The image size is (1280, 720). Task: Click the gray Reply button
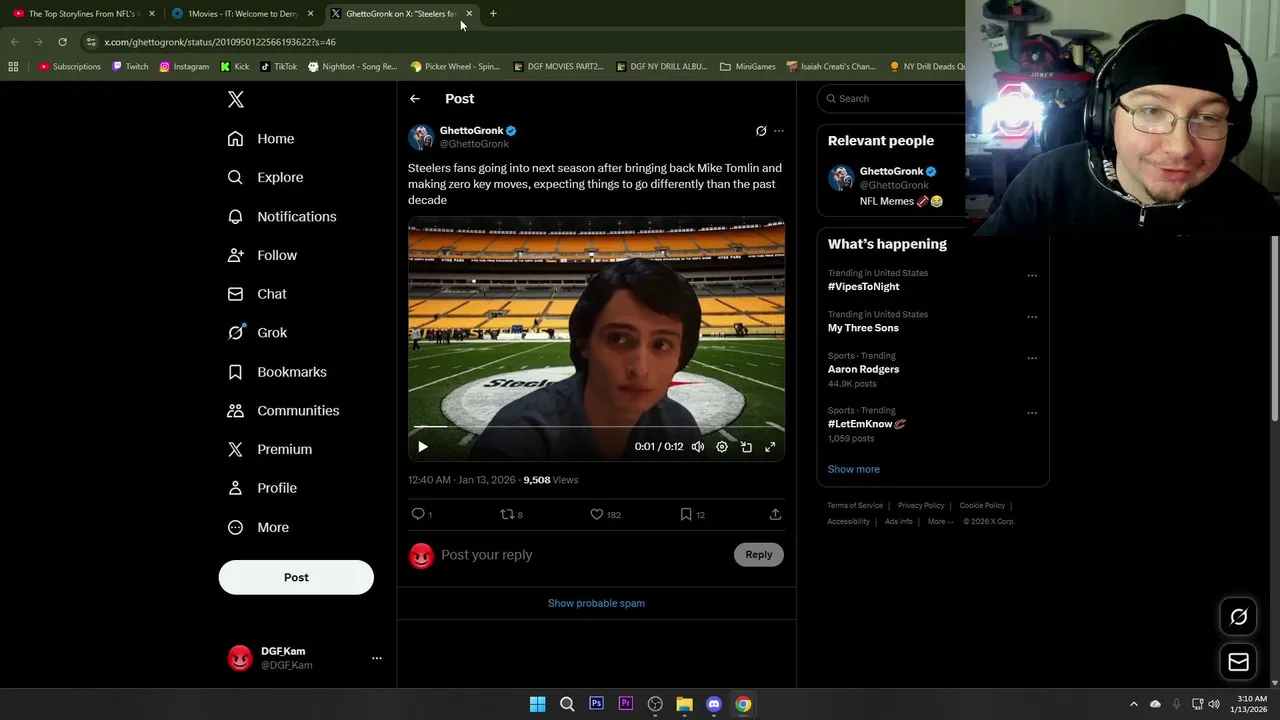759,555
